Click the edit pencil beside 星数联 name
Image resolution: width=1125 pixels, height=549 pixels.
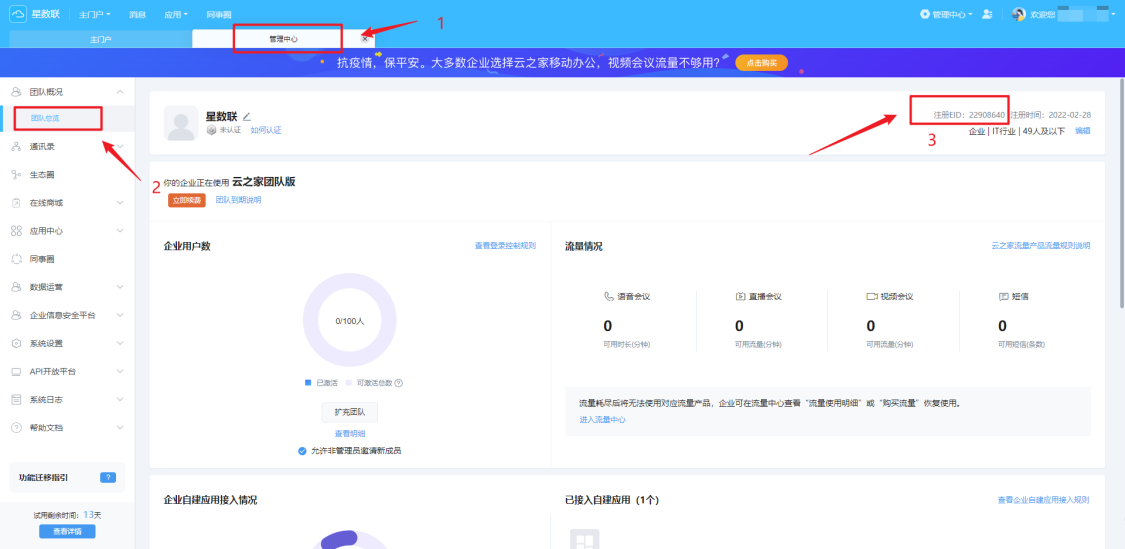pos(247,116)
